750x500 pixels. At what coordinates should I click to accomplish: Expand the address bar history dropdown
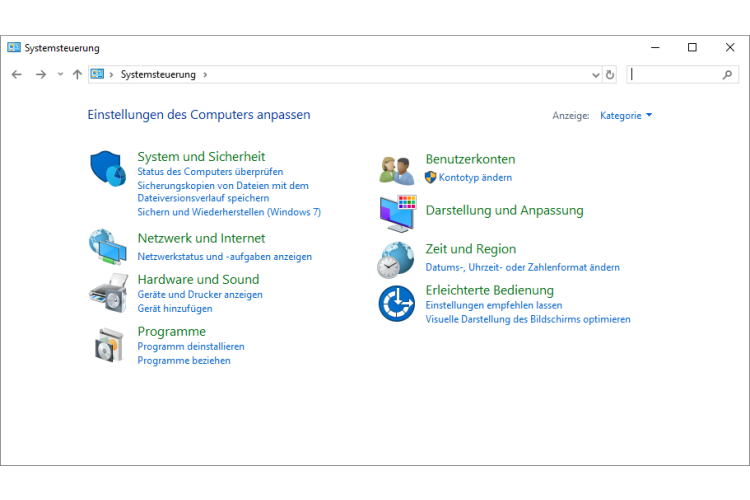pyautogui.click(x=596, y=74)
